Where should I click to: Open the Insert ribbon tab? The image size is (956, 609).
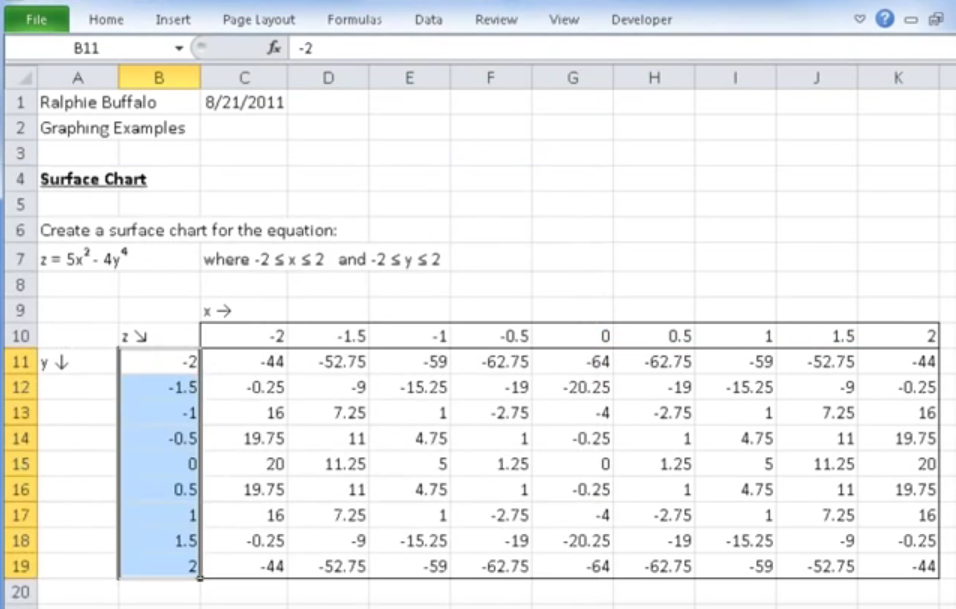[173, 20]
